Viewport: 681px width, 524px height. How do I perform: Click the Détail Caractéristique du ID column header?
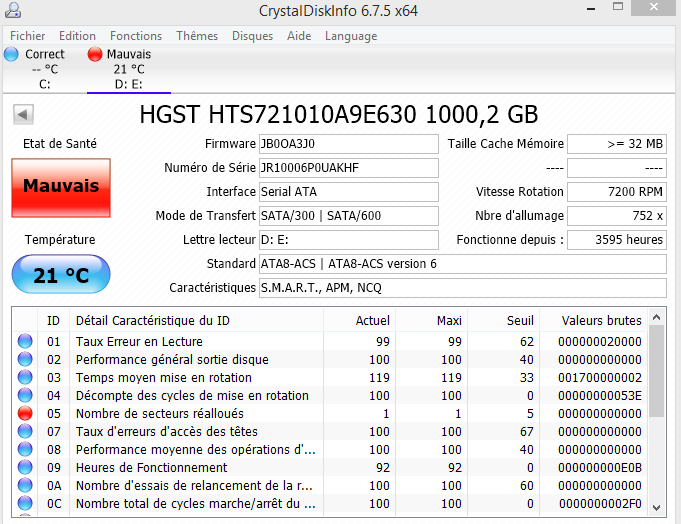196,320
